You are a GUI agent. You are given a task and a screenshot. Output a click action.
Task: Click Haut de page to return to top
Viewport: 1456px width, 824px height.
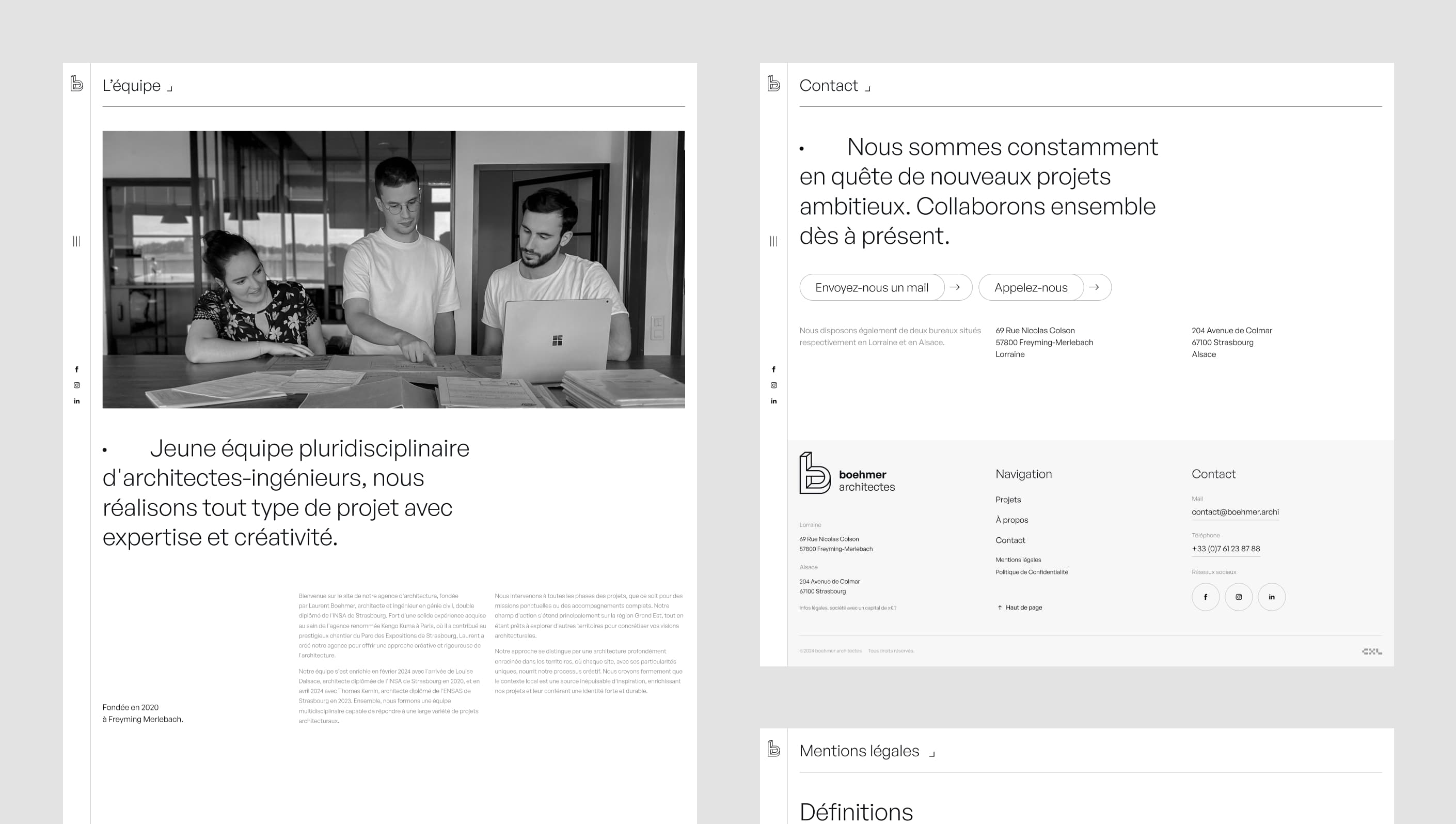(x=1021, y=607)
